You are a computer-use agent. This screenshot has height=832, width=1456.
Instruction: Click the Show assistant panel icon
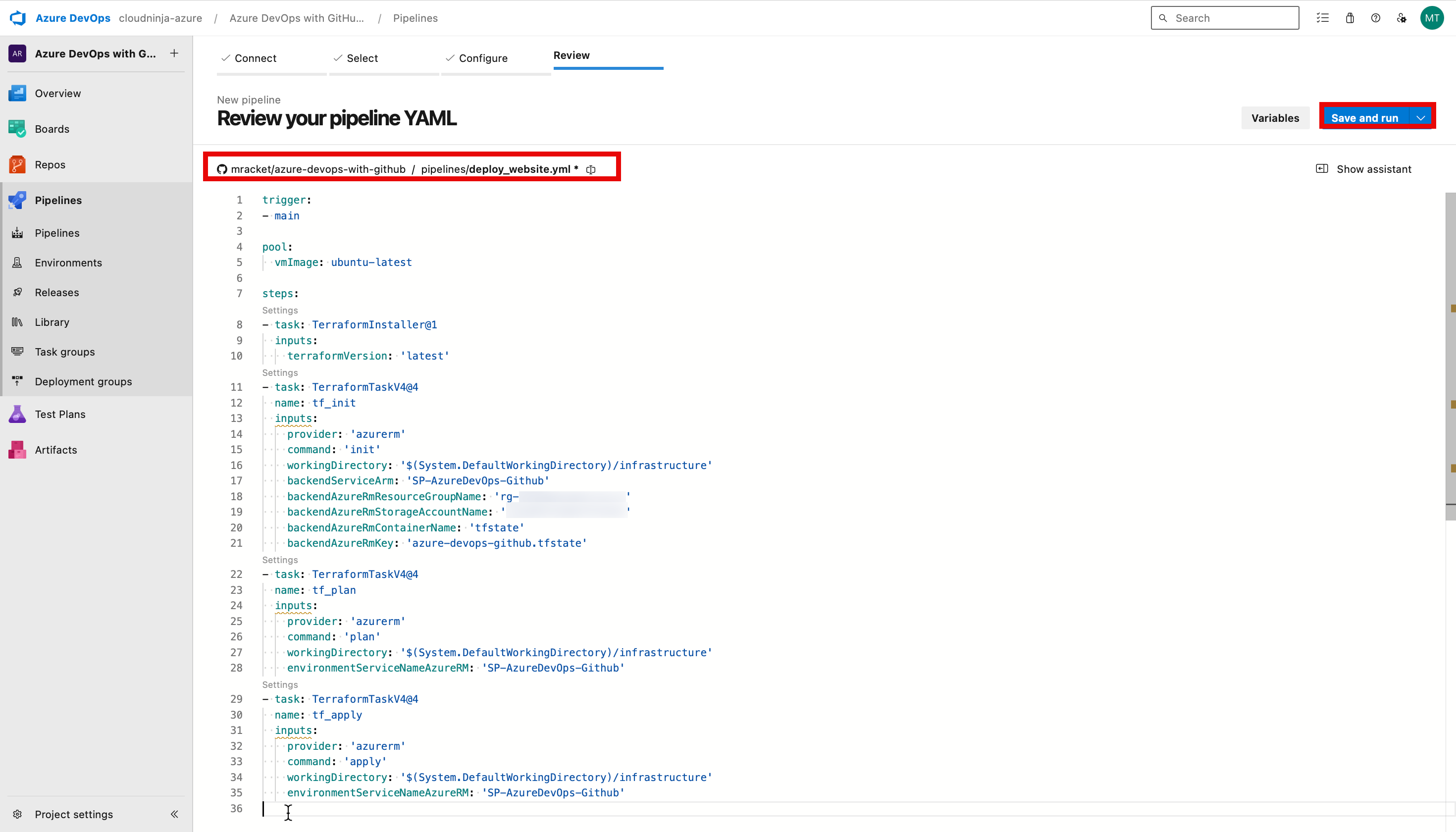(x=1322, y=168)
